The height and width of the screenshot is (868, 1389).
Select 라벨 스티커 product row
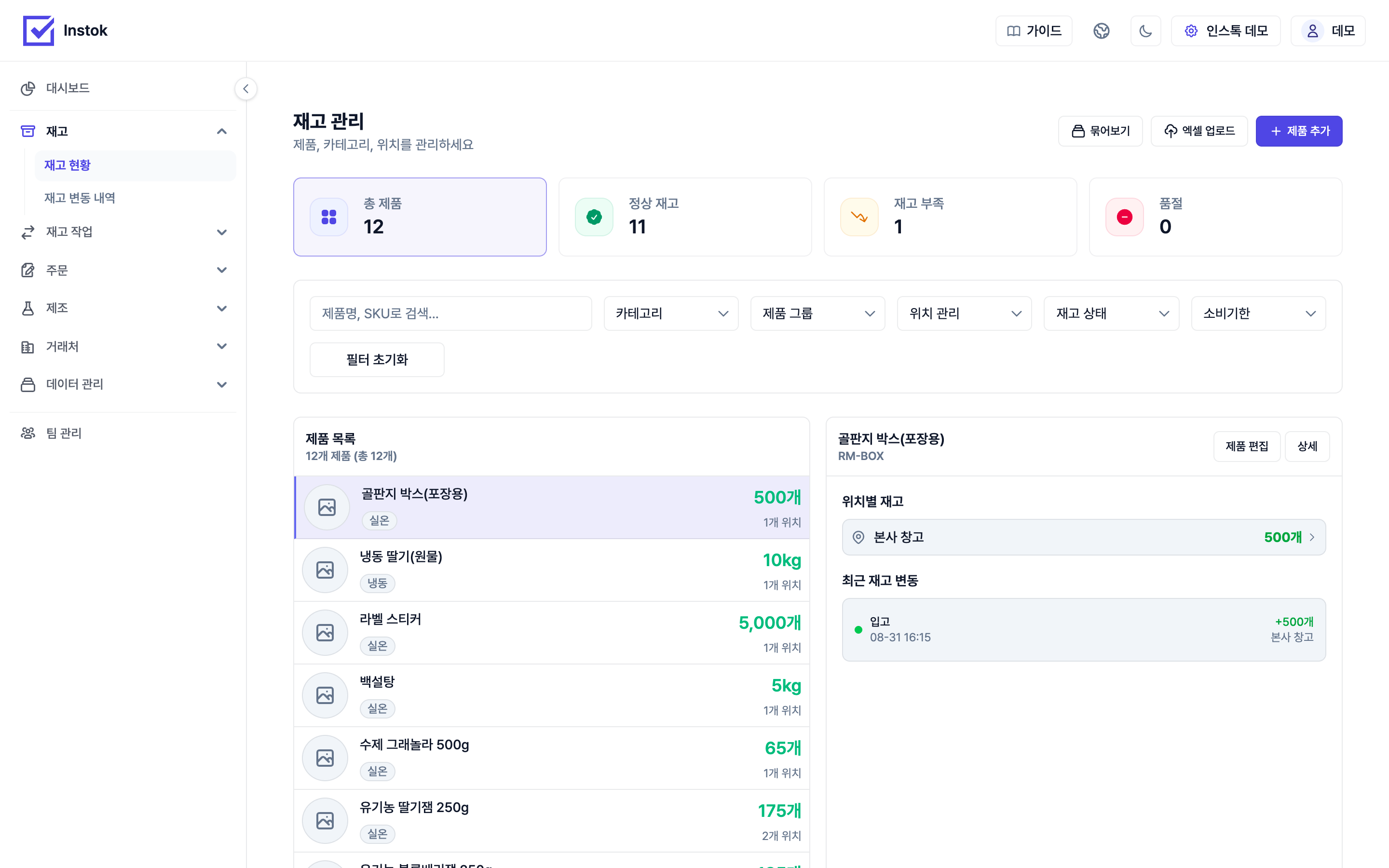[552, 633]
